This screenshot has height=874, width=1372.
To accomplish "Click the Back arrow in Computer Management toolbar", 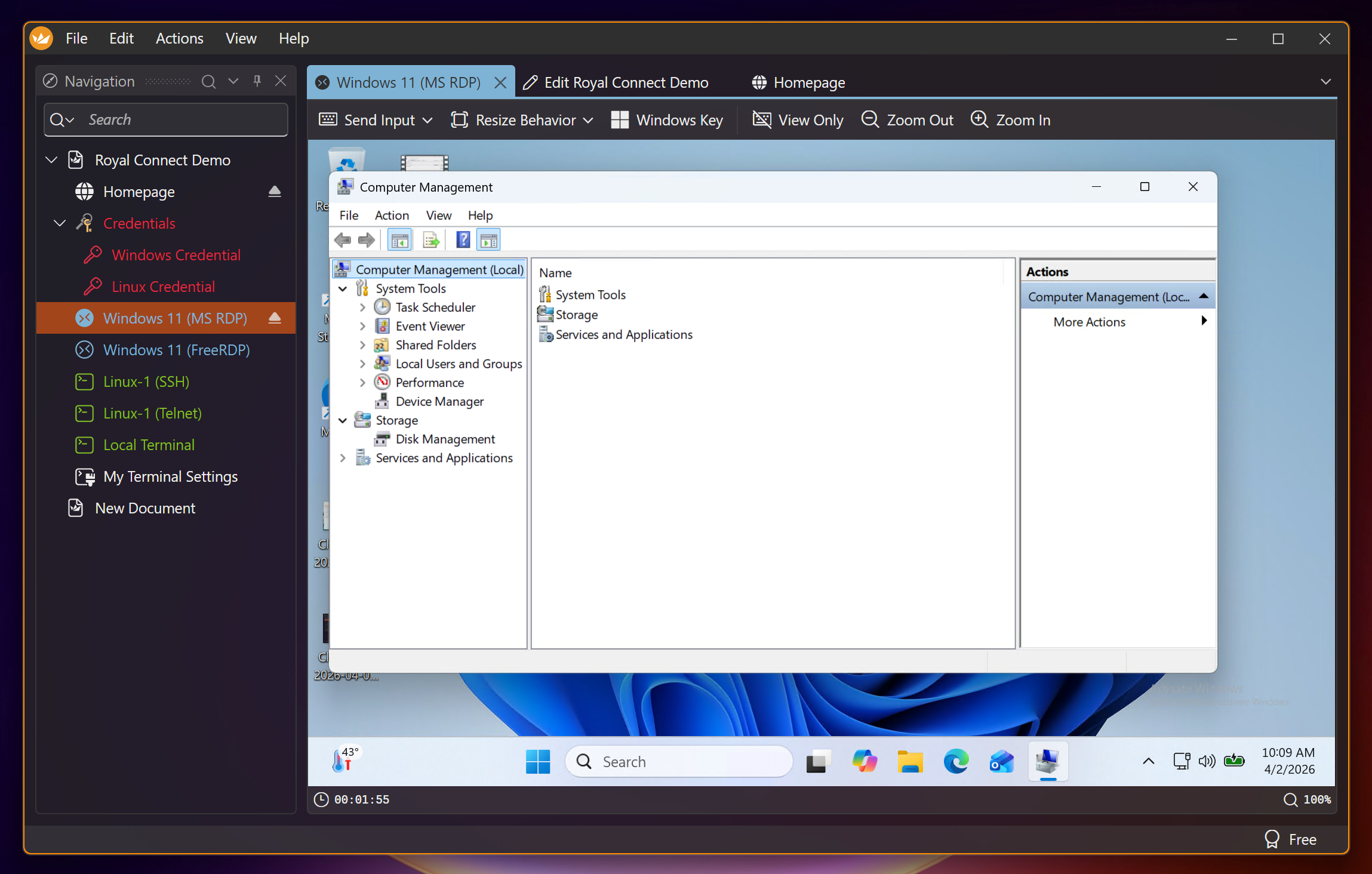I will coord(343,240).
